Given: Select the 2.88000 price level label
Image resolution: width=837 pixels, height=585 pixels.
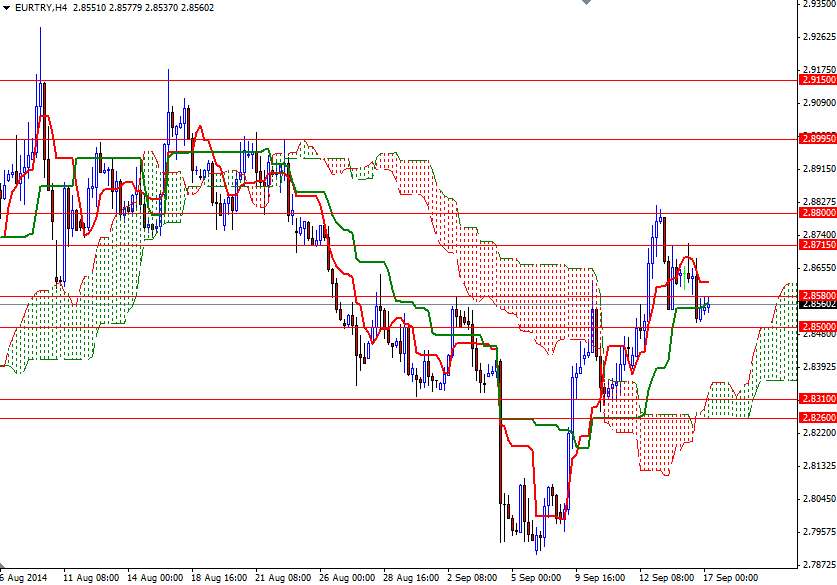Looking at the screenshot, I should (x=817, y=212).
